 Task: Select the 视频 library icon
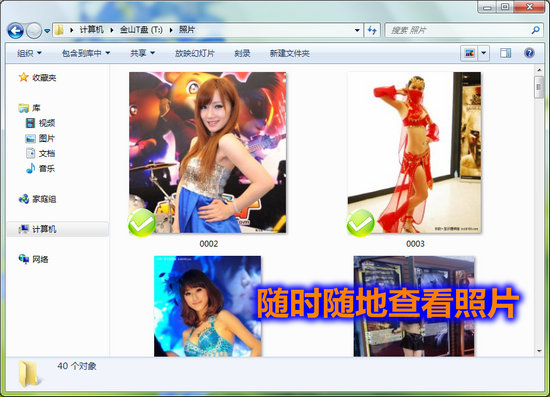coord(31,123)
